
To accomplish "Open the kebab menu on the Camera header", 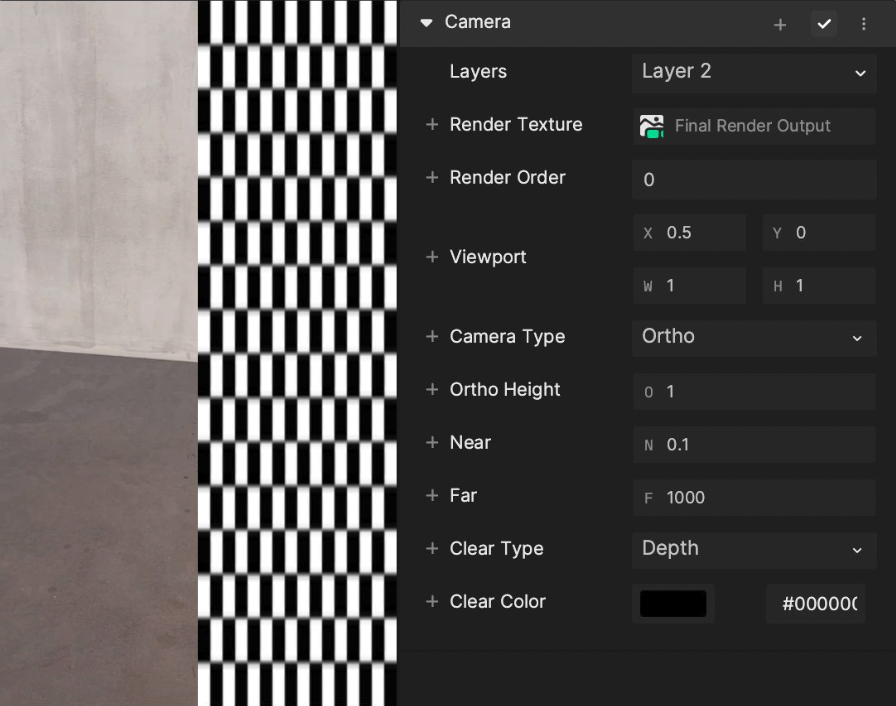I will [864, 23].
